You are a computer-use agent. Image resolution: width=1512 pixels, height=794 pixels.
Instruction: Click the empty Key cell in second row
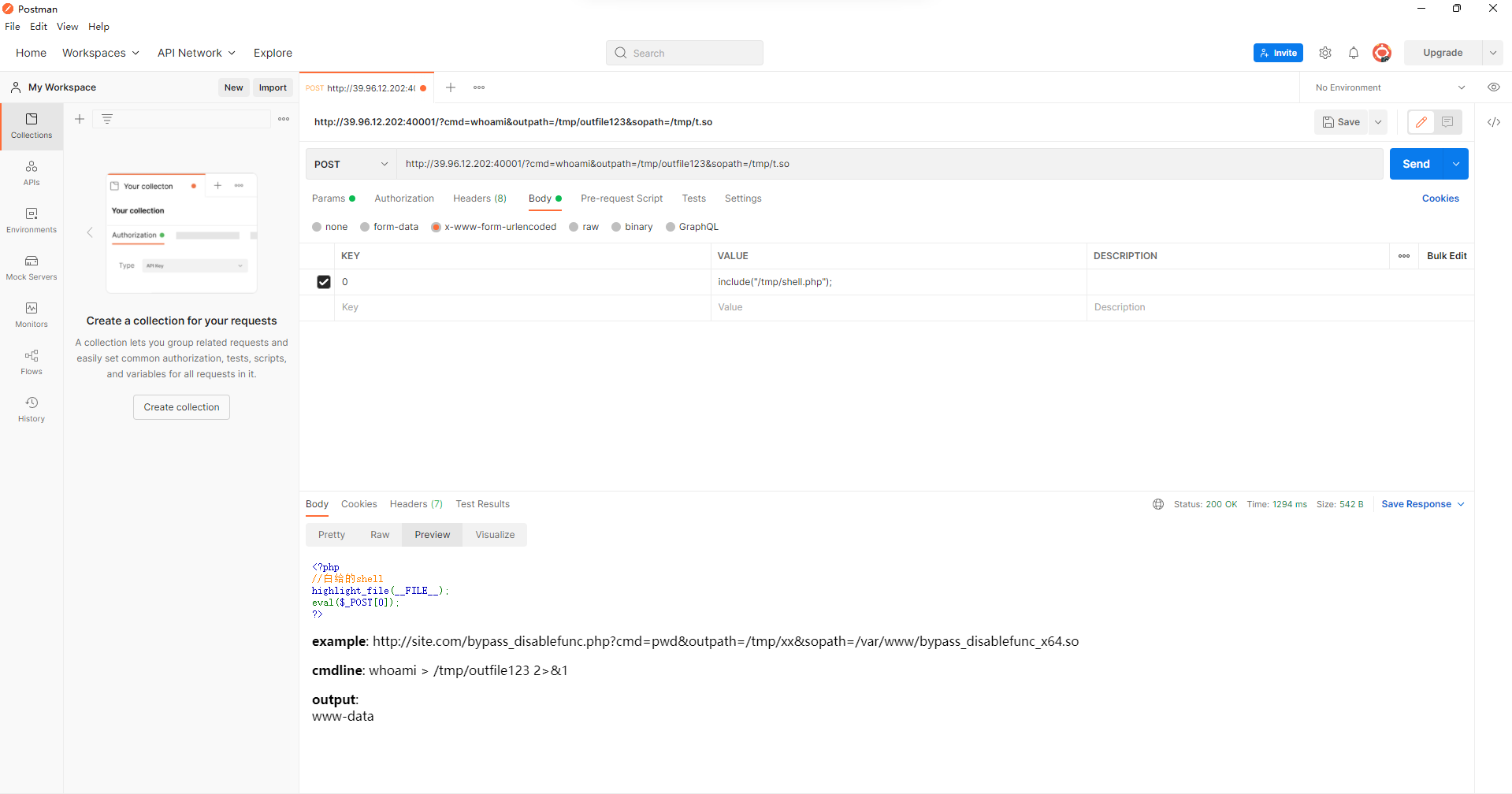(522, 307)
